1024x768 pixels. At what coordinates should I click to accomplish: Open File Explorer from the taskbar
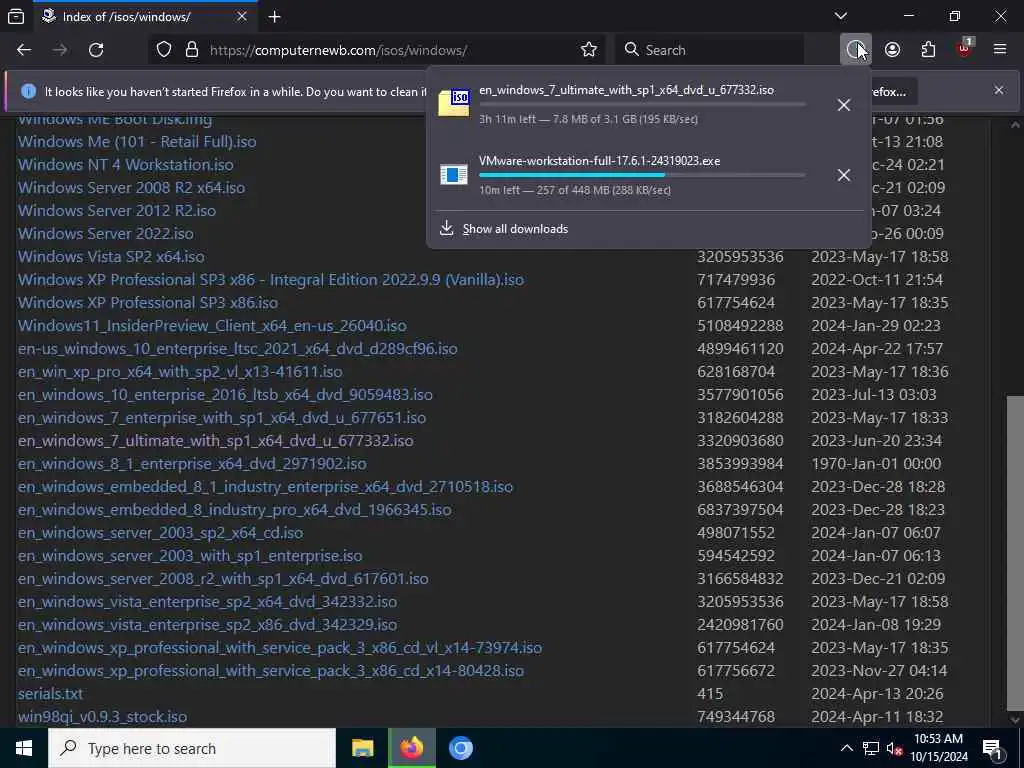click(x=362, y=748)
